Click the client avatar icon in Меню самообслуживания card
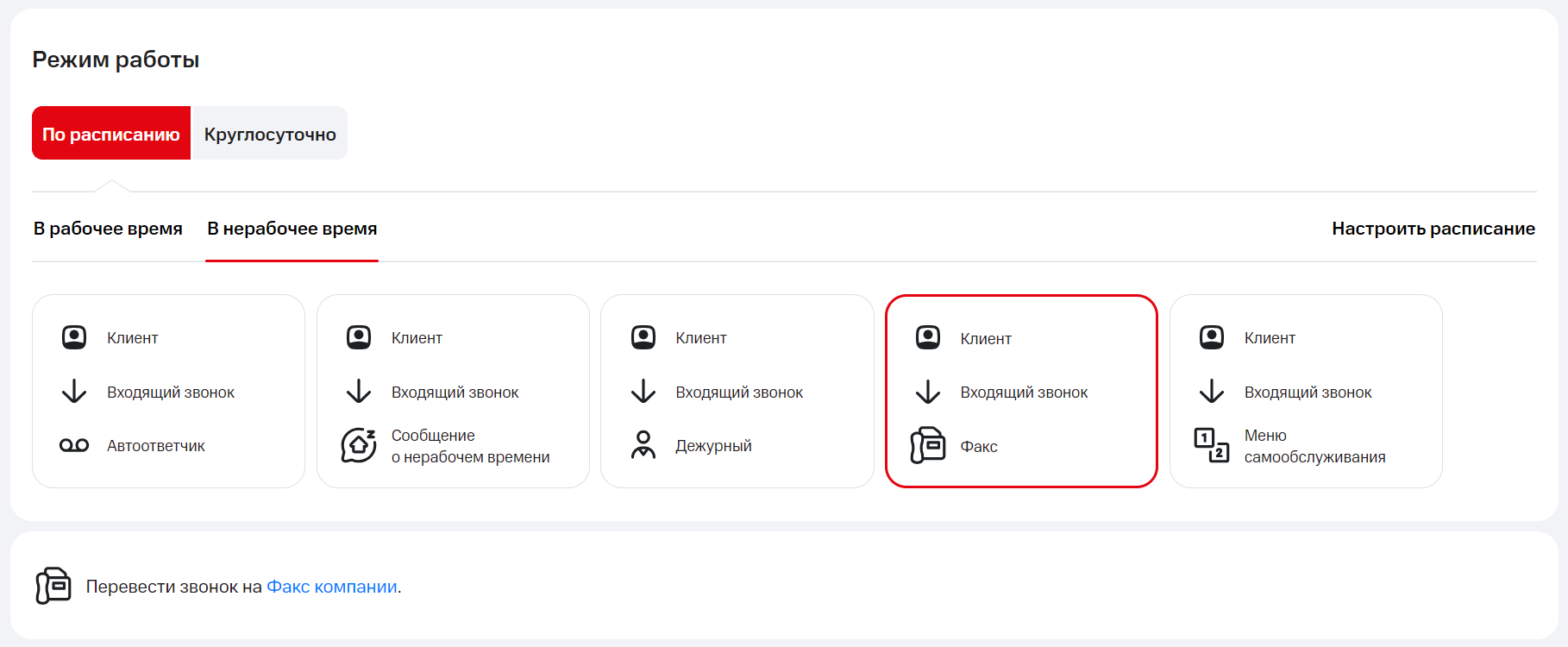Screen dimensions: 1568x647 tap(1211, 337)
